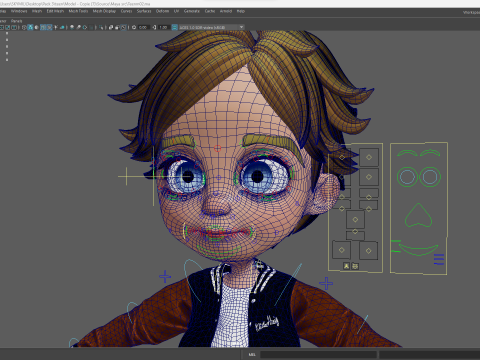Toggle use default material
This screenshot has height=360, width=480.
click(36, 27)
